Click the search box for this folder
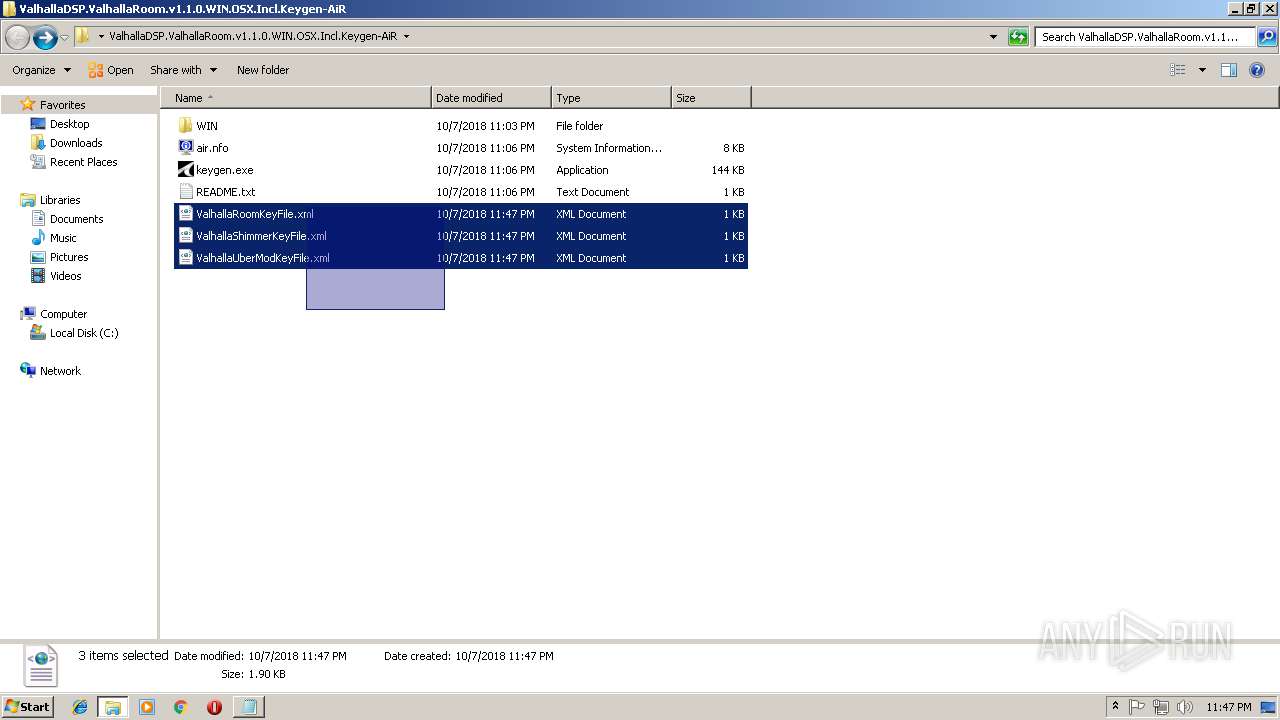This screenshot has height=720, width=1280. click(1144, 37)
